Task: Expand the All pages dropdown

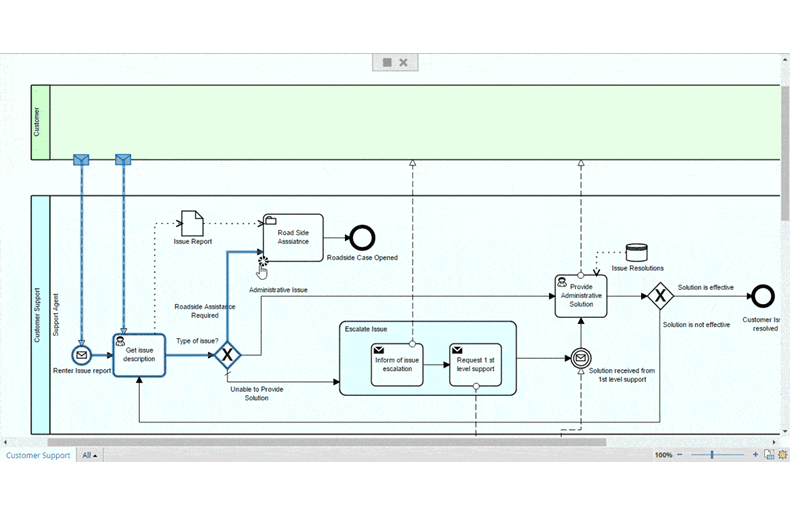Action: pos(90,455)
